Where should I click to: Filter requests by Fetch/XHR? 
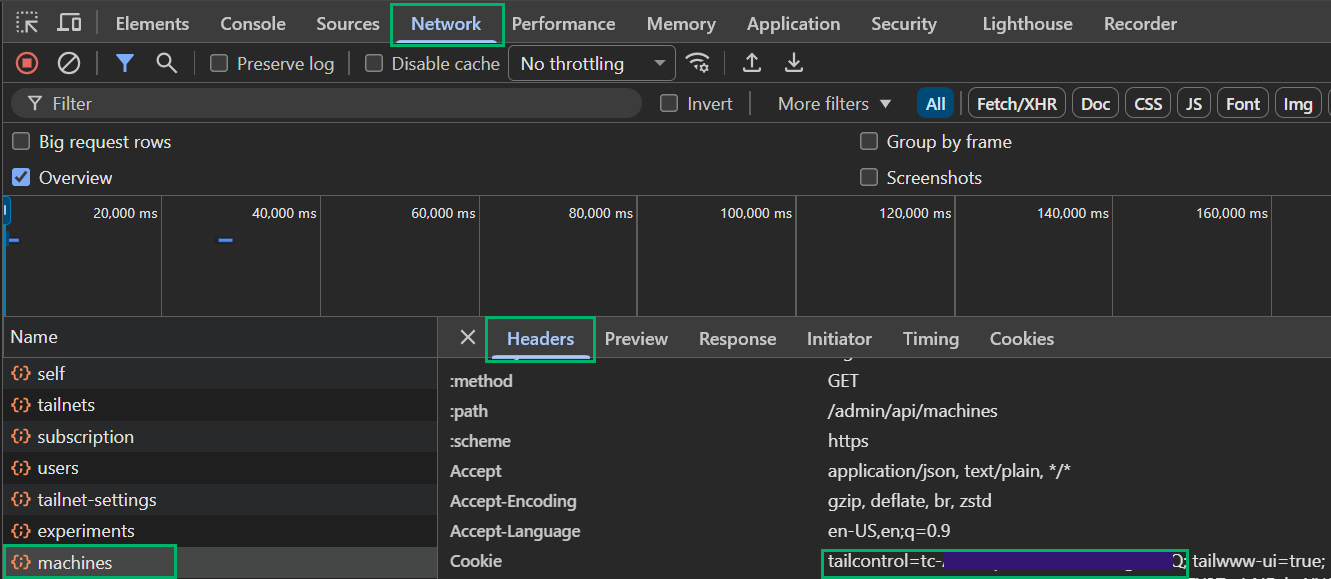coord(1016,103)
